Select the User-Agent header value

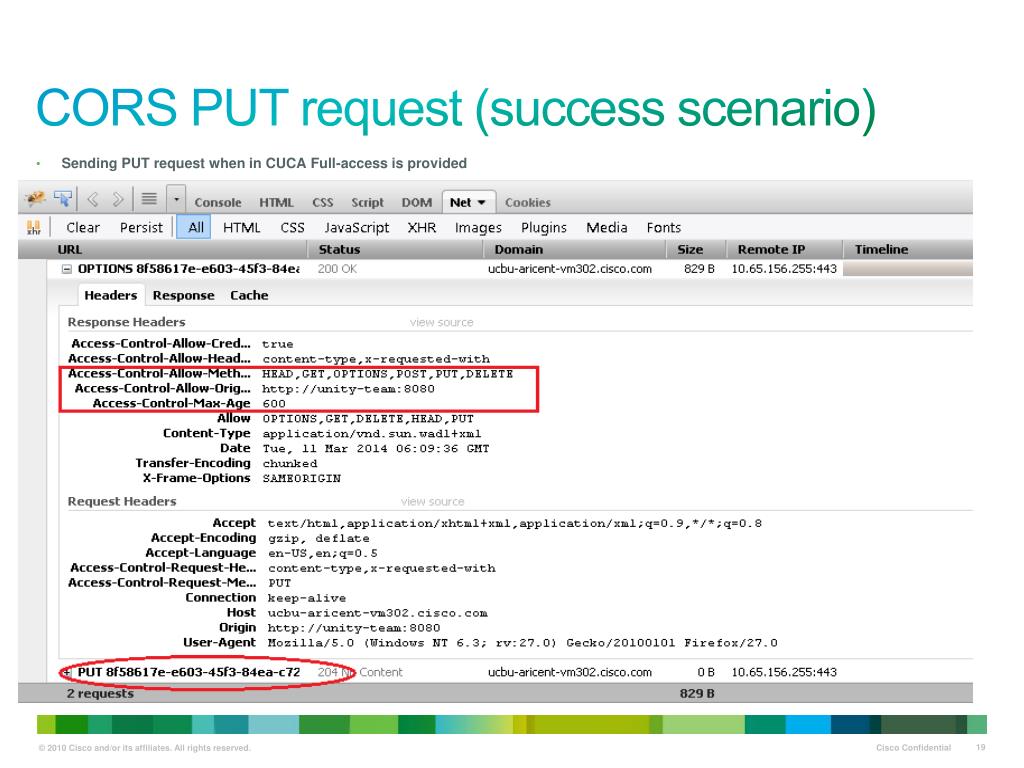(x=522, y=643)
